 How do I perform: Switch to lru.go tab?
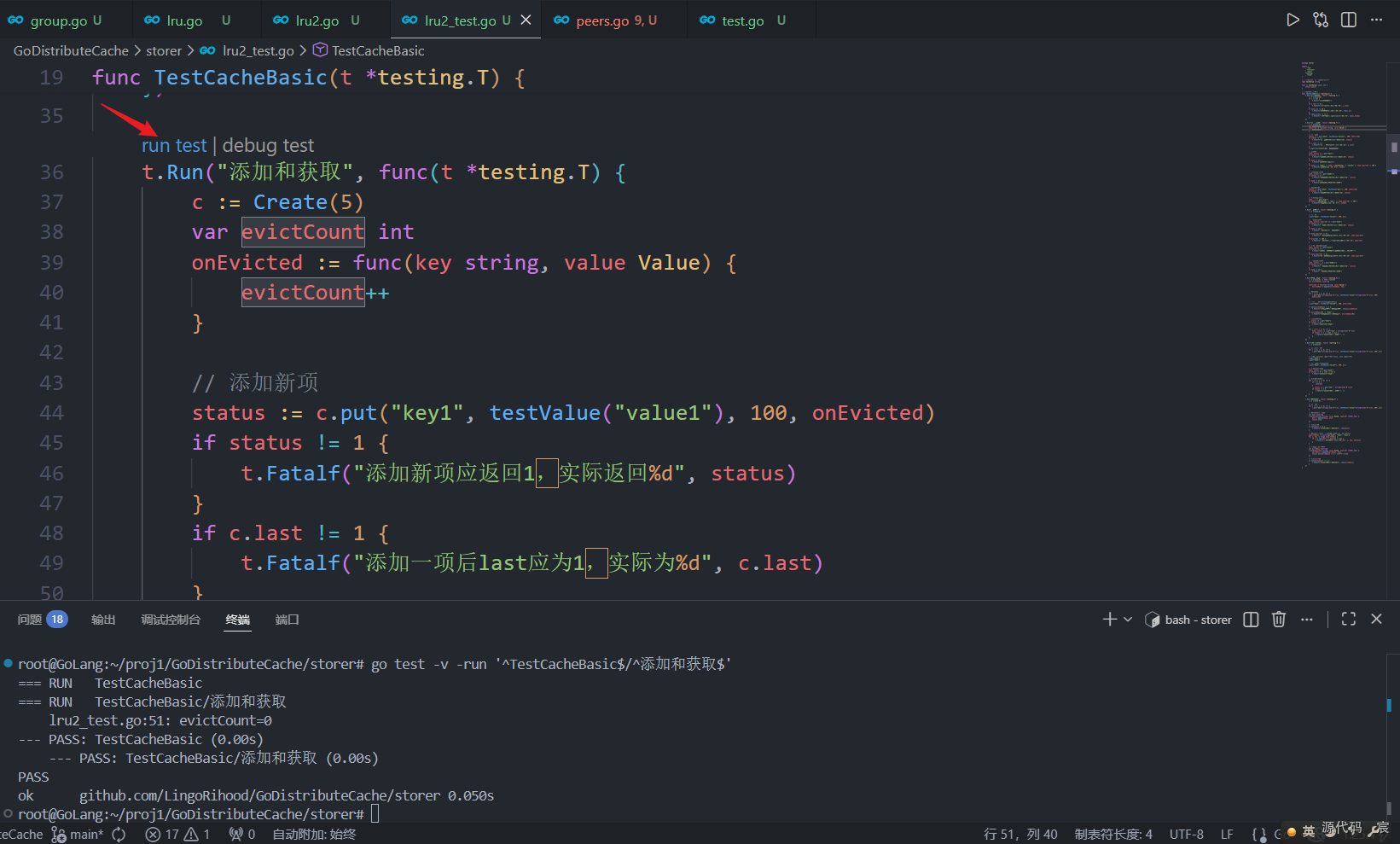tap(188, 20)
